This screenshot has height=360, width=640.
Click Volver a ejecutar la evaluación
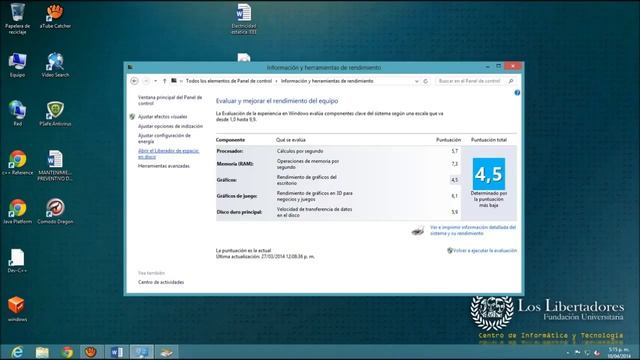point(484,251)
